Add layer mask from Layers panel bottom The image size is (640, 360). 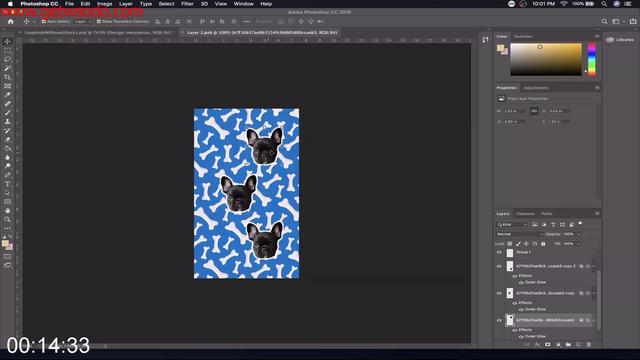coord(548,345)
